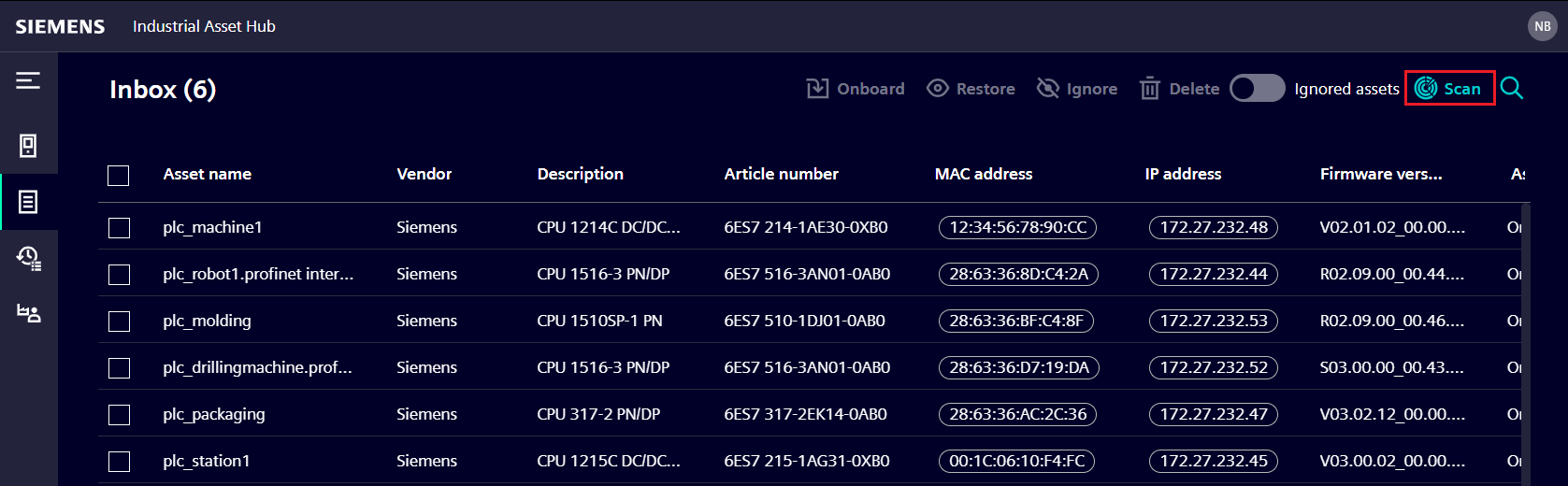Click the Delete trash action
Image resolution: width=1568 pixels, height=486 pixels.
1179,89
